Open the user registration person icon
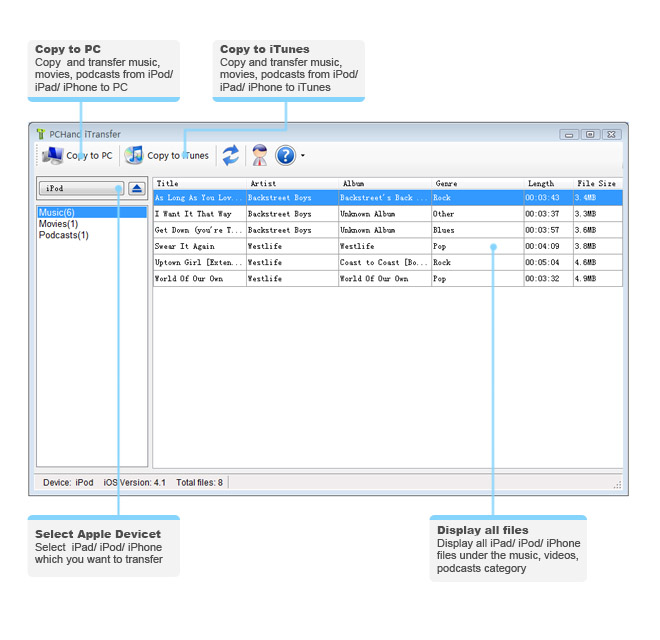This screenshot has width=660, height=640. (259, 155)
